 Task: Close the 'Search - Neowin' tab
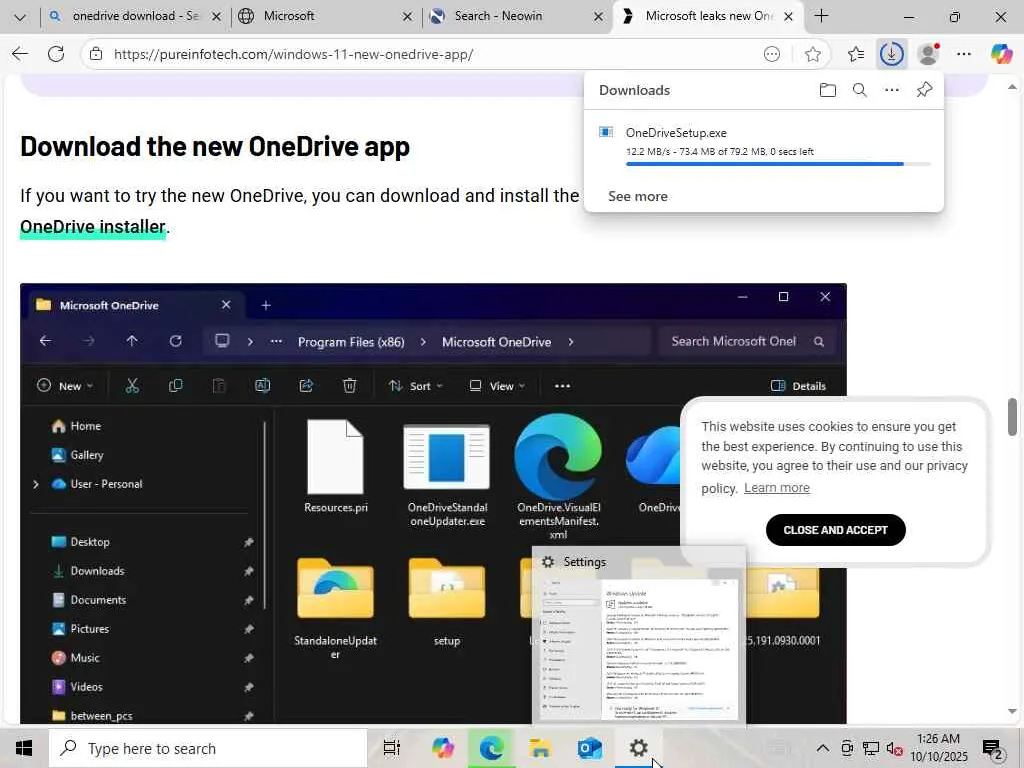click(x=598, y=17)
